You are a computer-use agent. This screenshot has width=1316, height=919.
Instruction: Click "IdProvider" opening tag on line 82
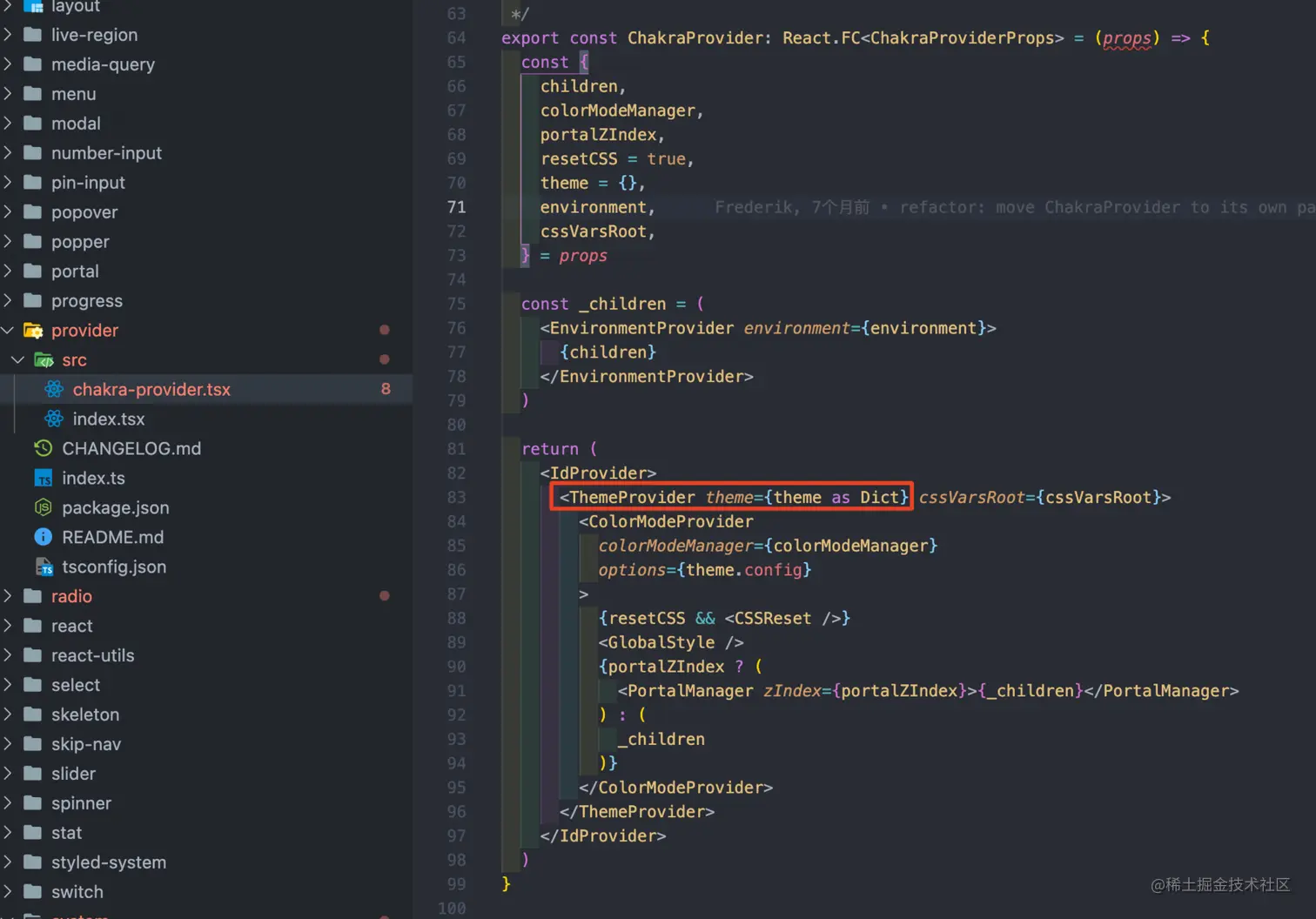(x=598, y=473)
